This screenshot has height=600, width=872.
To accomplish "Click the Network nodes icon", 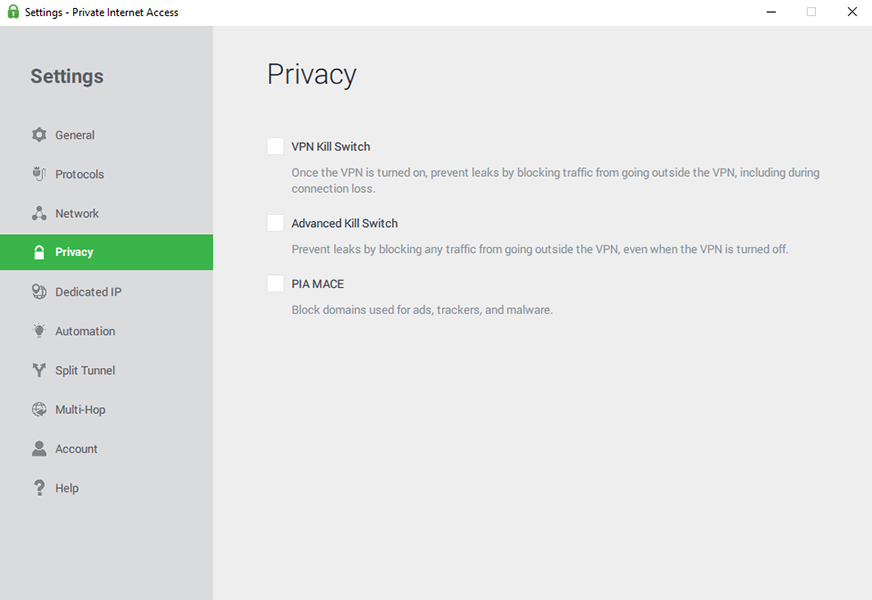I will 39,213.
